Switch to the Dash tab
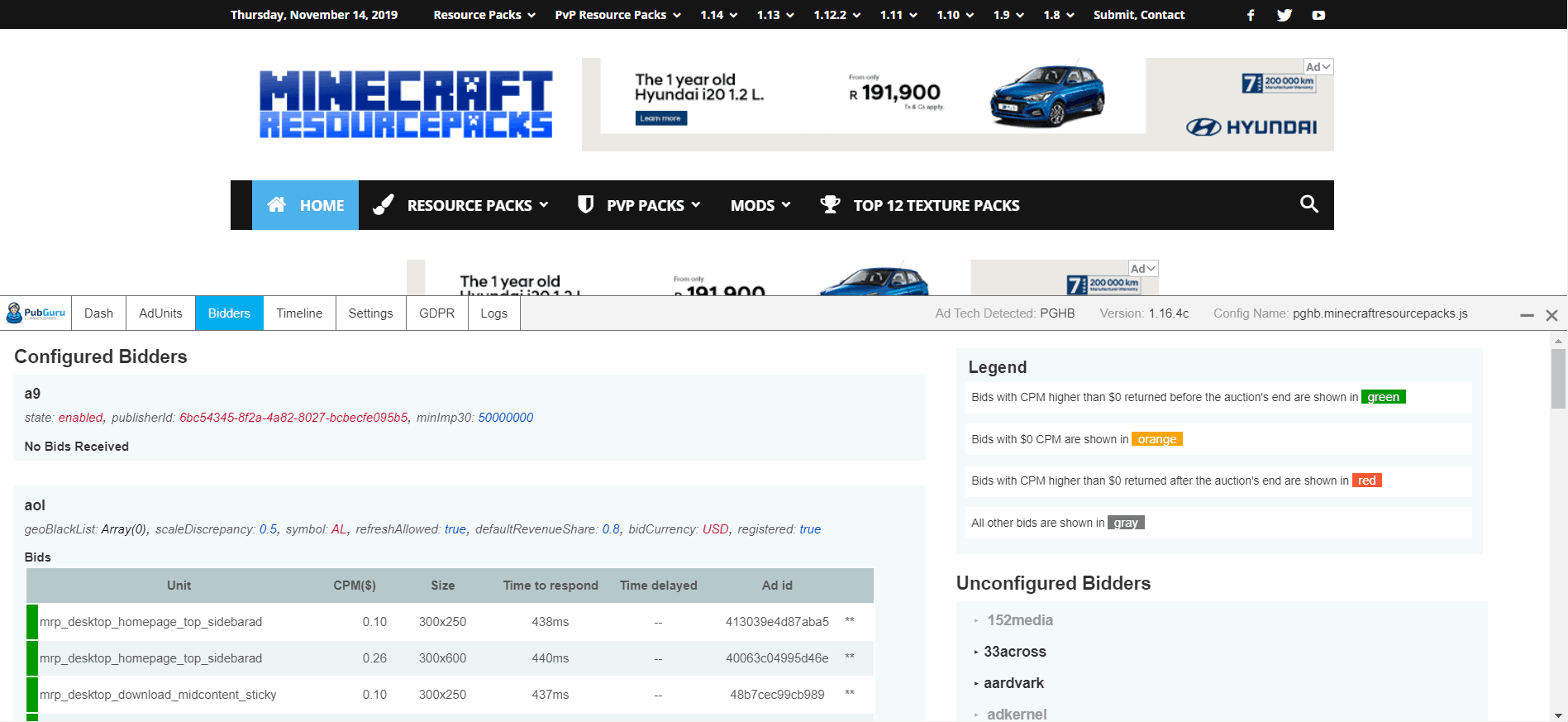The height and width of the screenshot is (722, 1568). point(98,313)
